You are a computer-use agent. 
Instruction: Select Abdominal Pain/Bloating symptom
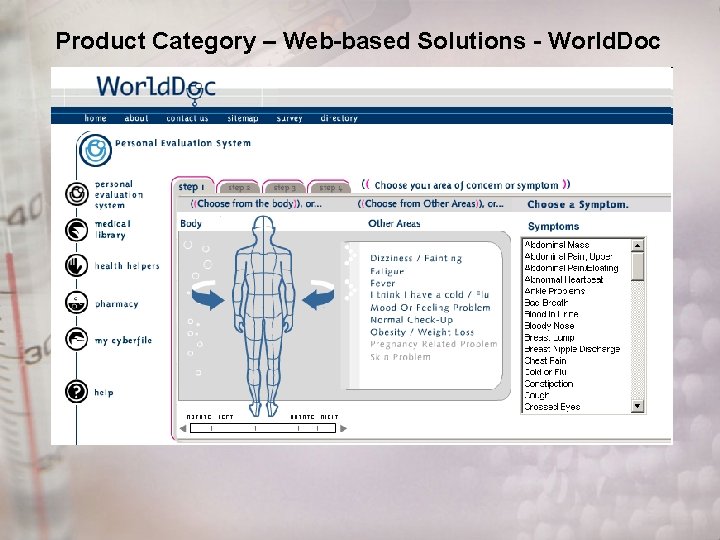coord(571,268)
